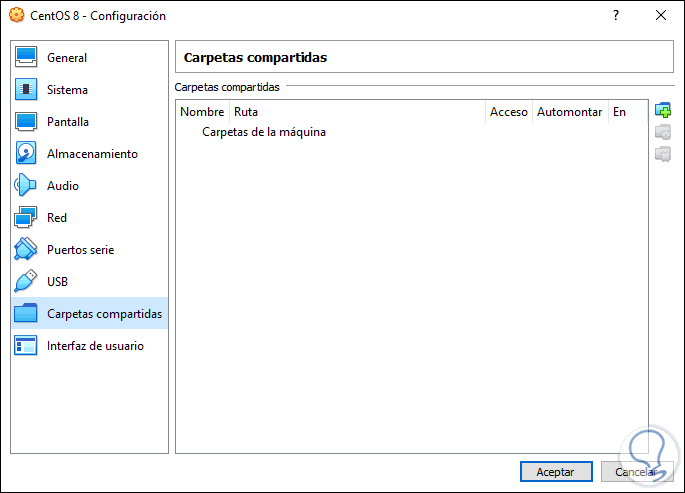Sort by the Nombre column header
The height and width of the screenshot is (493, 685).
point(202,112)
